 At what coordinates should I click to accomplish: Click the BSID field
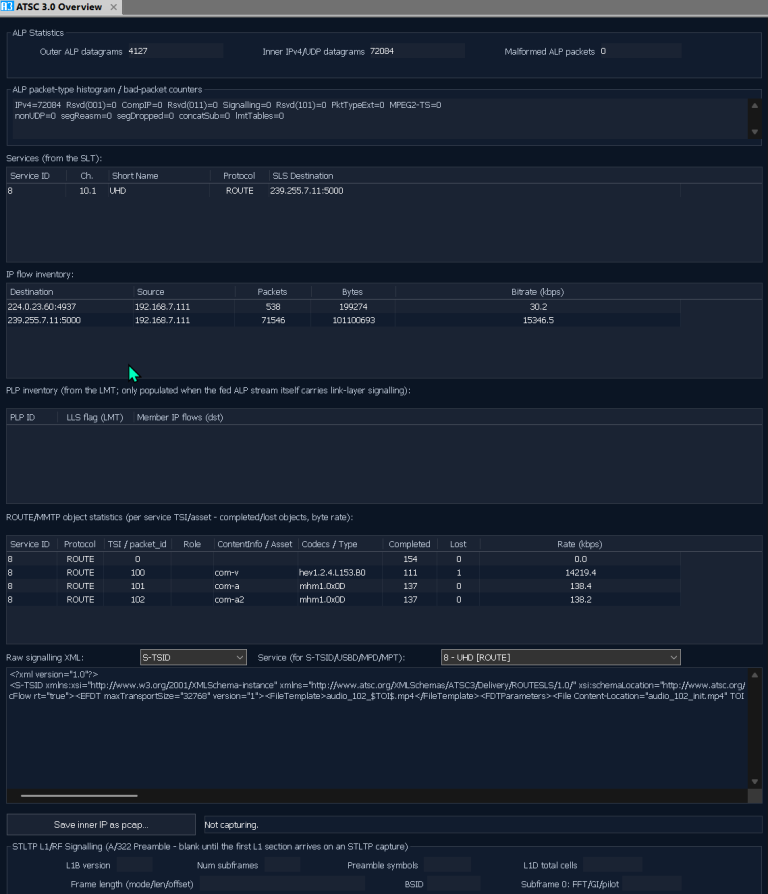point(453,884)
